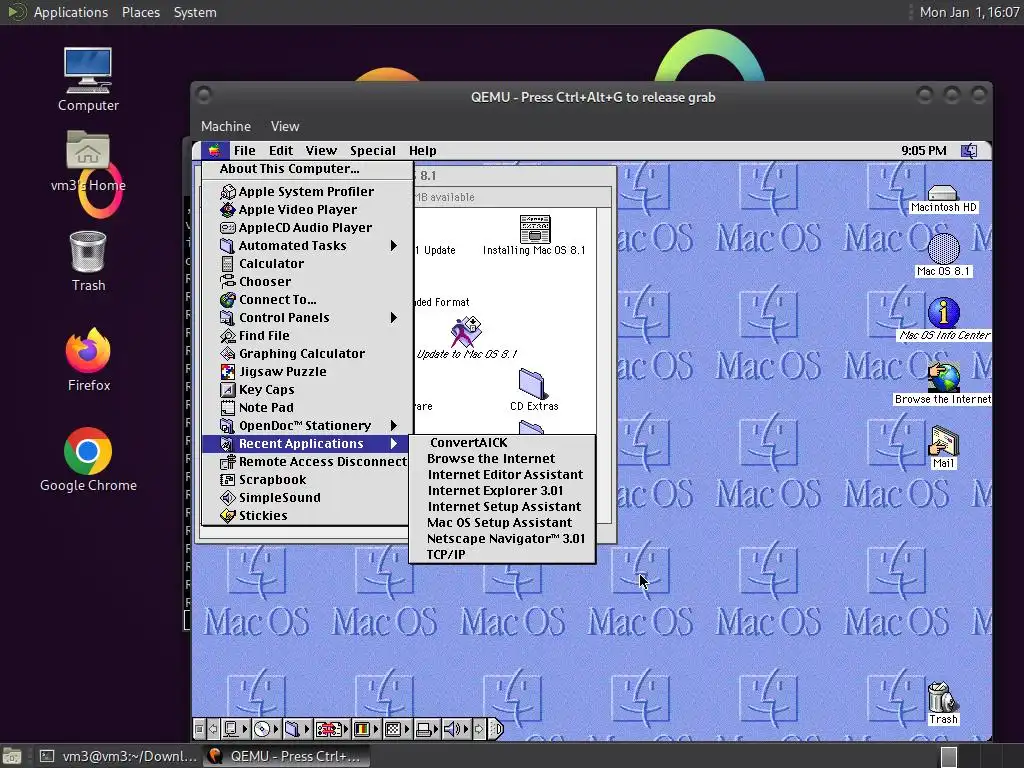Select the Mac OS 8.1 disc icon
Screen dimensions: 1024x768
943,256
